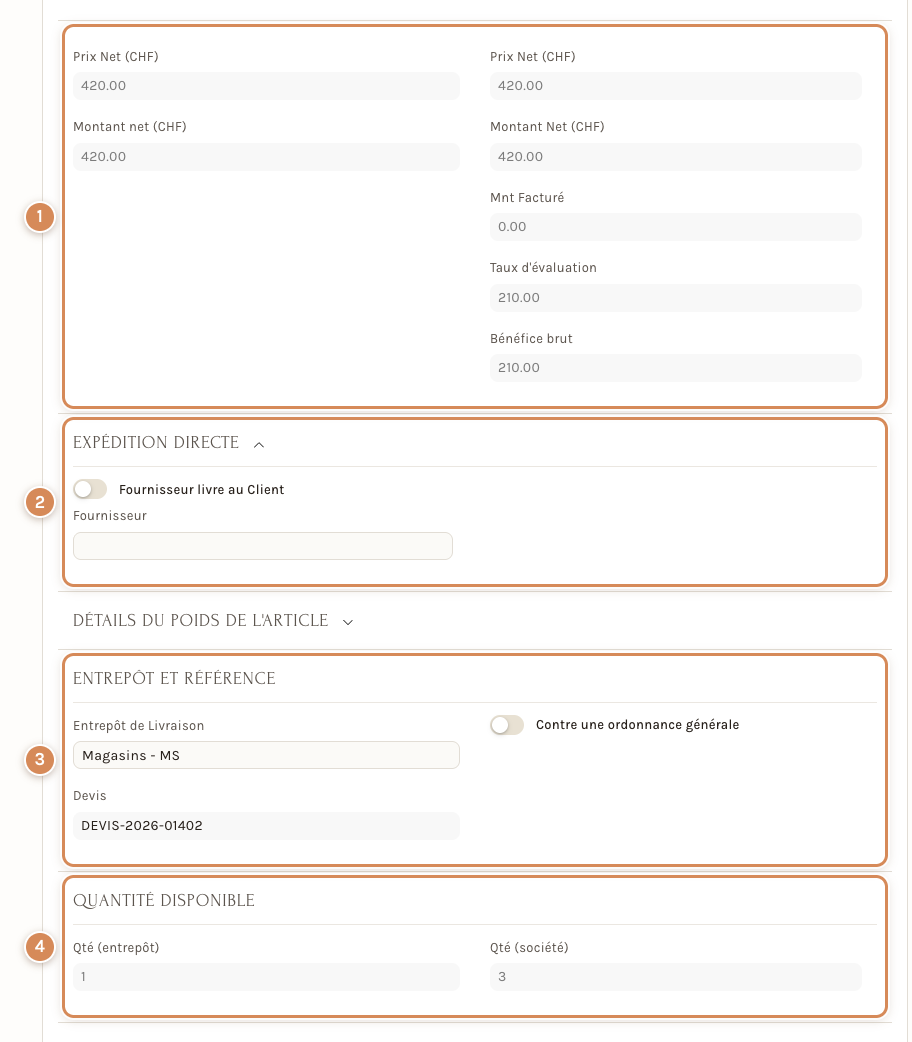Image resolution: width=912 pixels, height=1042 pixels.
Task: Click the Mnt Facturé label
Action: click(x=527, y=197)
